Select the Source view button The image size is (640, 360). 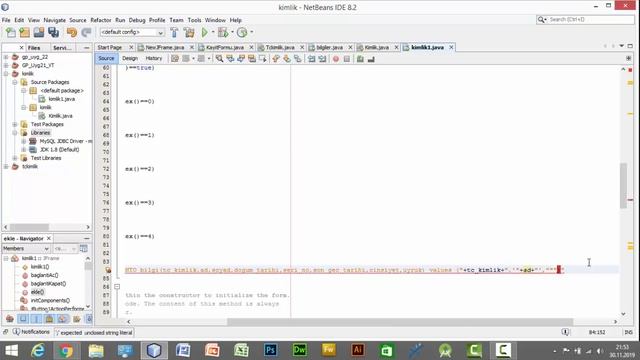click(x=106, y=58)
